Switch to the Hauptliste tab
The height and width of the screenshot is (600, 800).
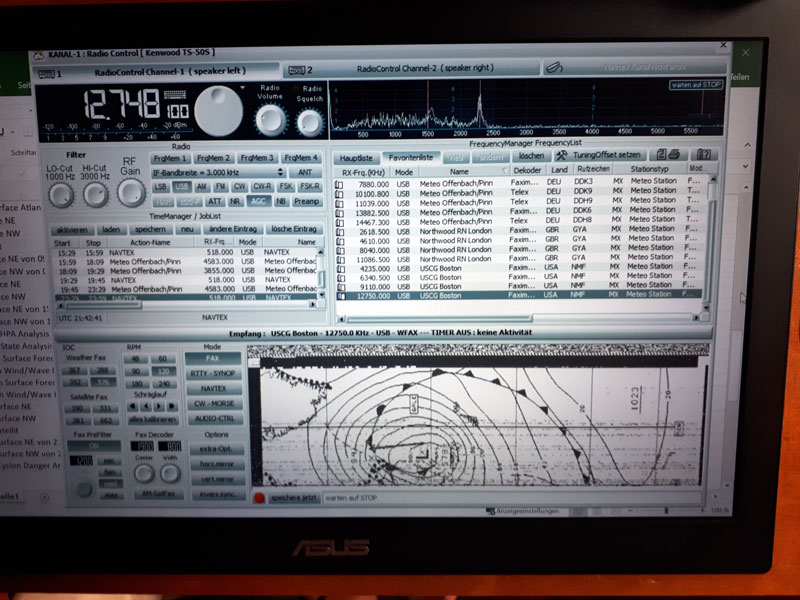tap(356, 158)
